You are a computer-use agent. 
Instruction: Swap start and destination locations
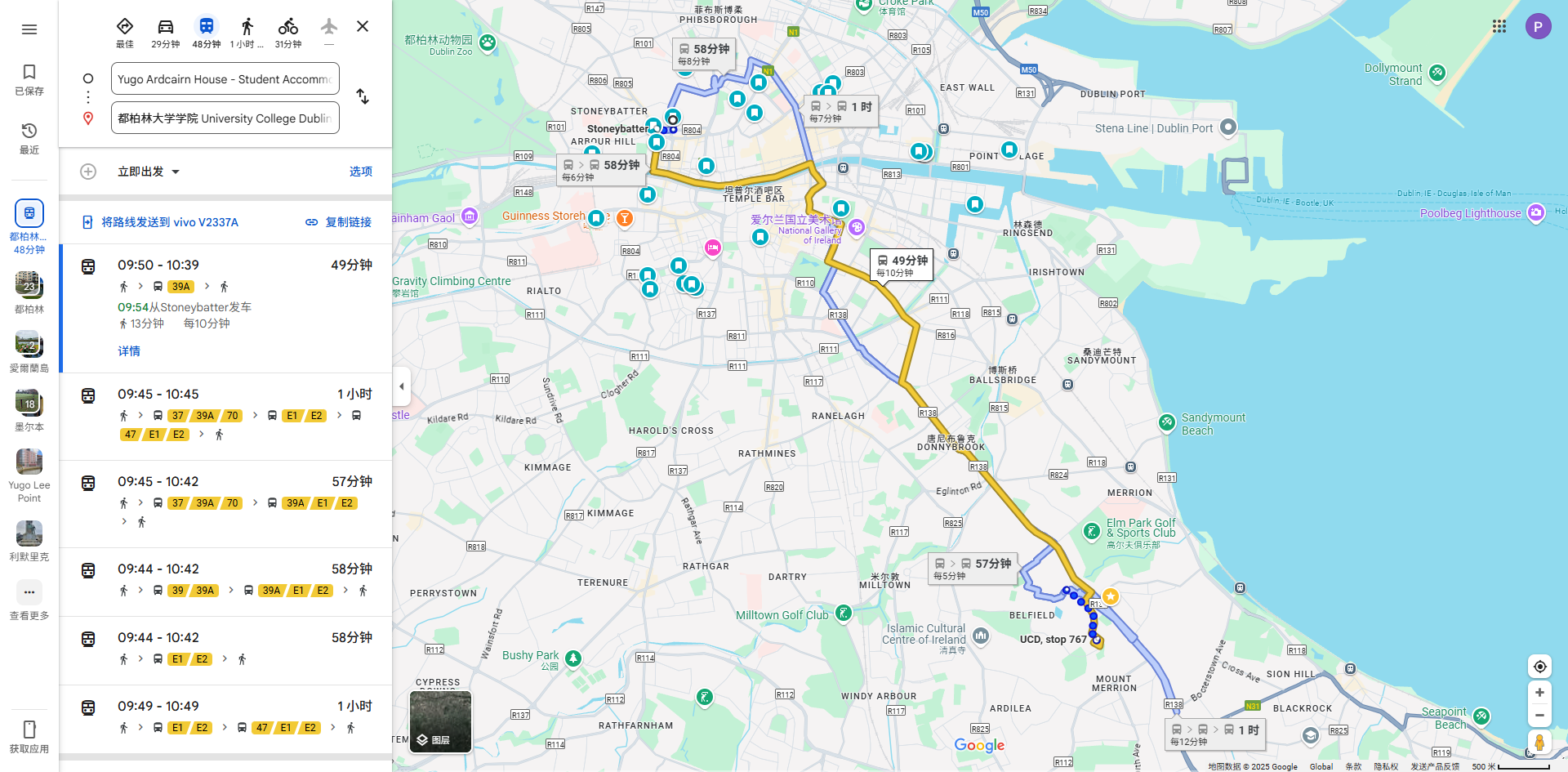coord(363,96)
